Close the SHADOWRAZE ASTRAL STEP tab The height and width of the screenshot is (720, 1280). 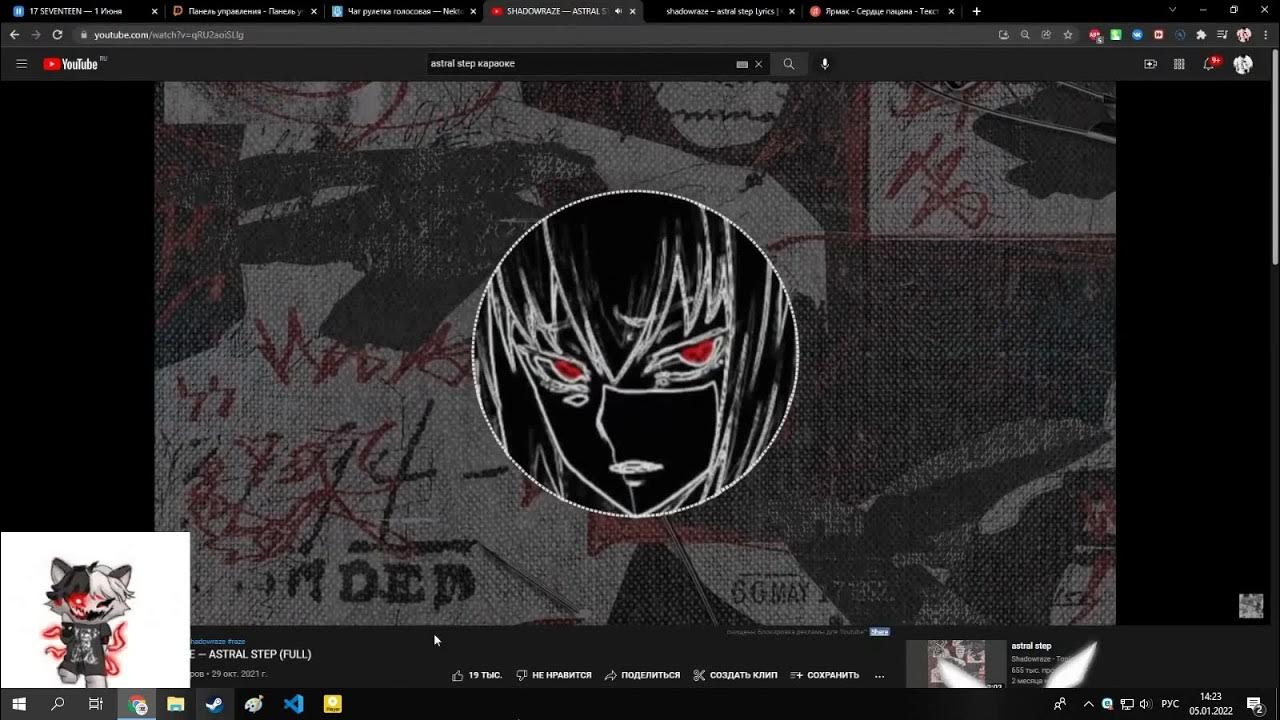click(x=633, y=11)
